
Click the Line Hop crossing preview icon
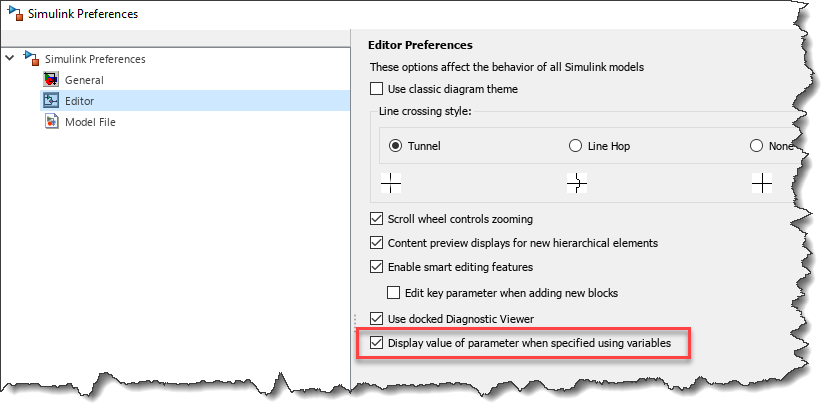coord(576,184)
